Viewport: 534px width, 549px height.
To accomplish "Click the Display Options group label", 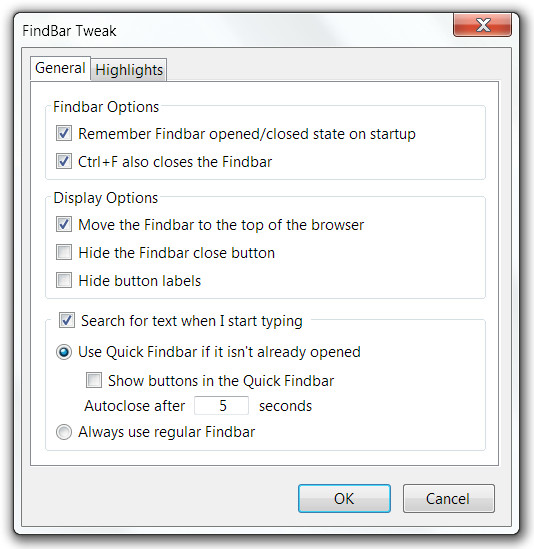I will click(x=106, y=198).
